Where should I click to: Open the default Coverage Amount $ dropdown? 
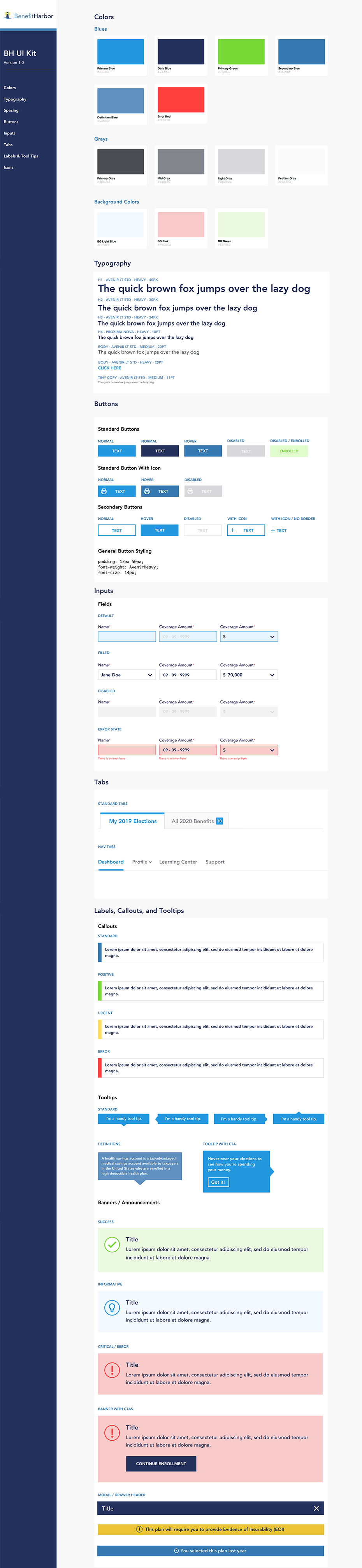(249, 637)
